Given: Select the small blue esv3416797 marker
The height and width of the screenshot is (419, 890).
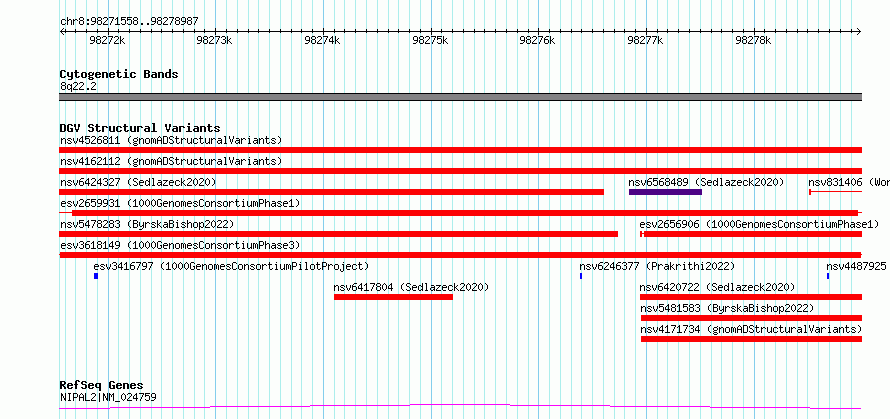Looking at the screenshot, I should (x=96, y=276).
